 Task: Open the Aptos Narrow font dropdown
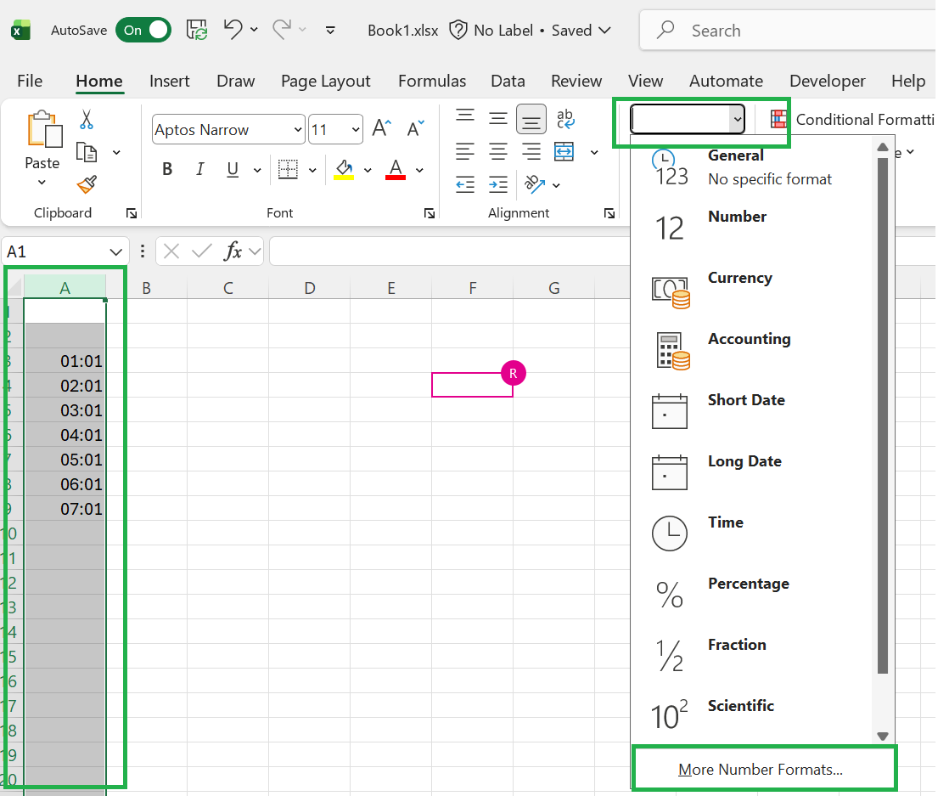(x=298, y=130)
